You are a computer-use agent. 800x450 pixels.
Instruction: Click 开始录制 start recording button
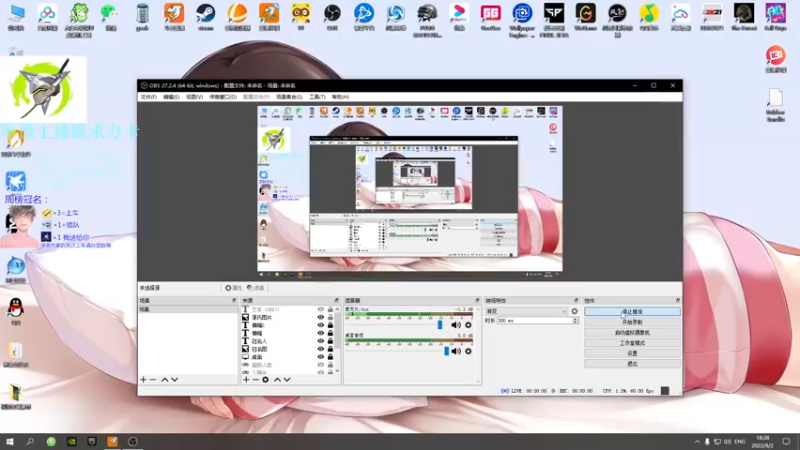pos(632,322)
